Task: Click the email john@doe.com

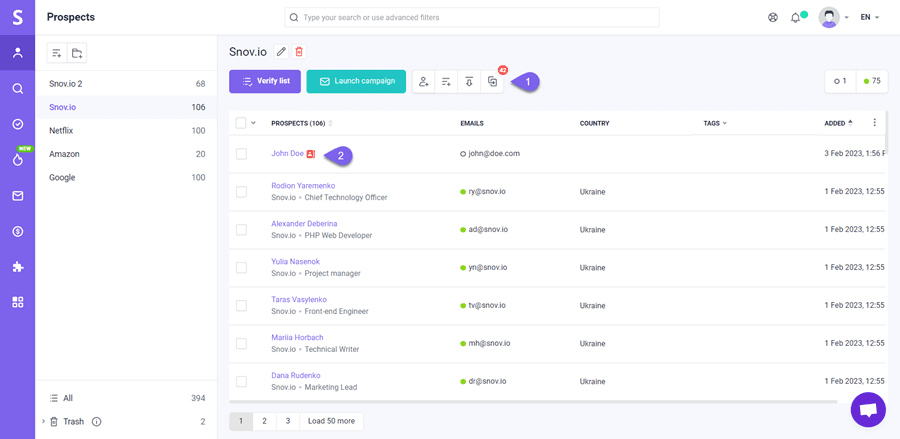Action: tap(494, 154)
